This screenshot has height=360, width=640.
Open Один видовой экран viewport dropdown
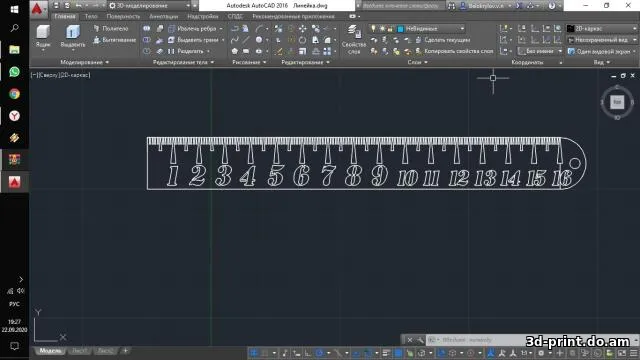point(602,51)
